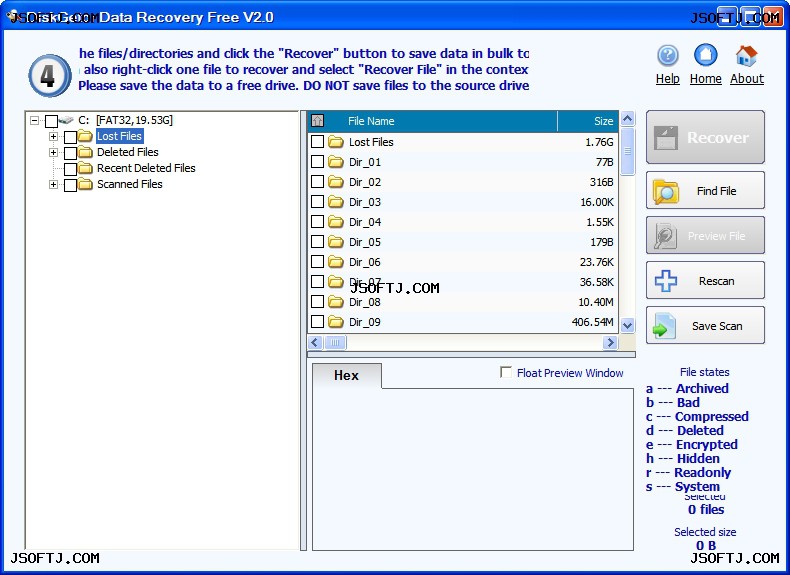
Task: Click Dir_01 folder icon
Action: [336, 162]
